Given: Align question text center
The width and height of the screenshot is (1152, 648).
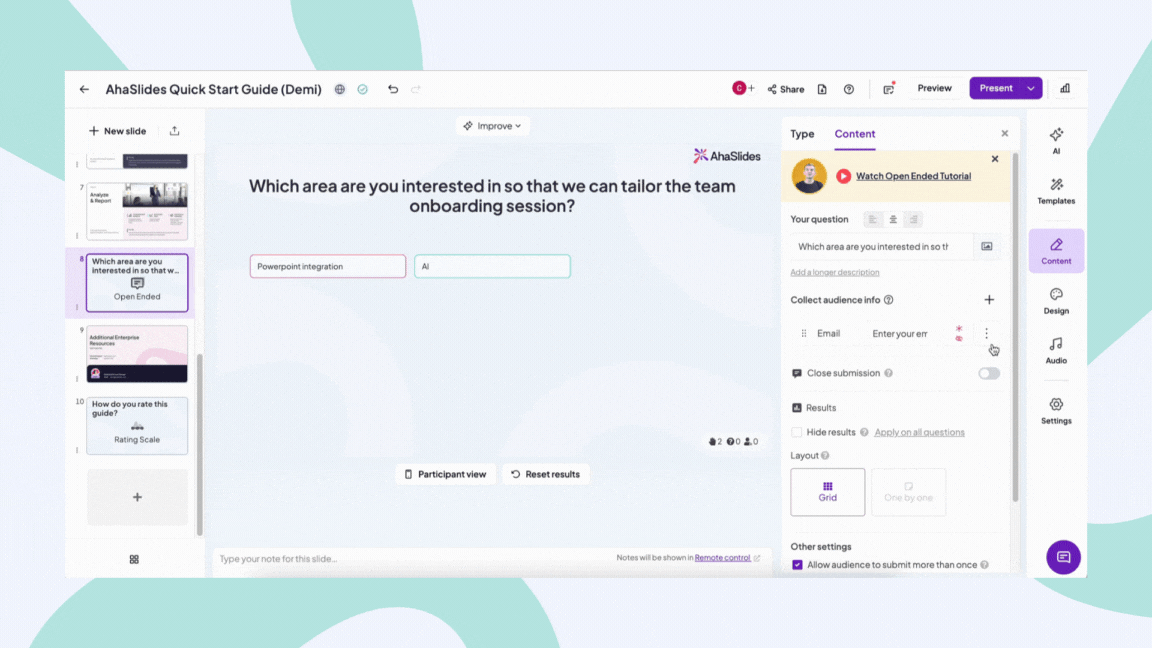Looking at the screenshot, I should 893,219.
